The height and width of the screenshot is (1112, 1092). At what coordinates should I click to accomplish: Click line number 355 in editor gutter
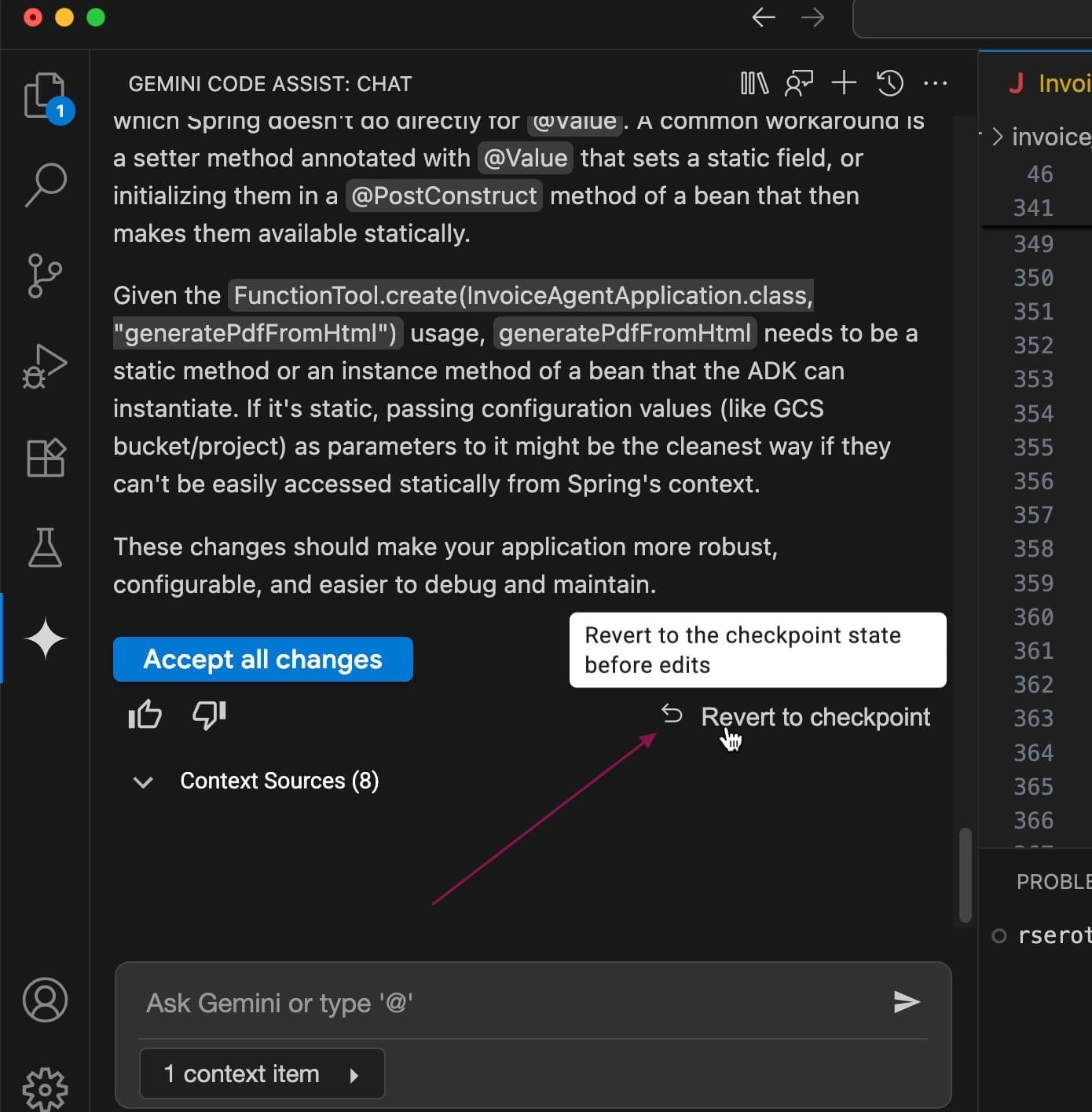pos(1033,448)
